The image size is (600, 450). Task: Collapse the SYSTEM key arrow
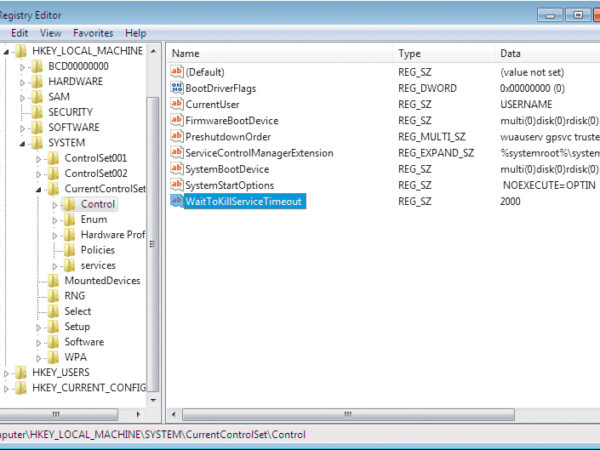pos(23,143)
